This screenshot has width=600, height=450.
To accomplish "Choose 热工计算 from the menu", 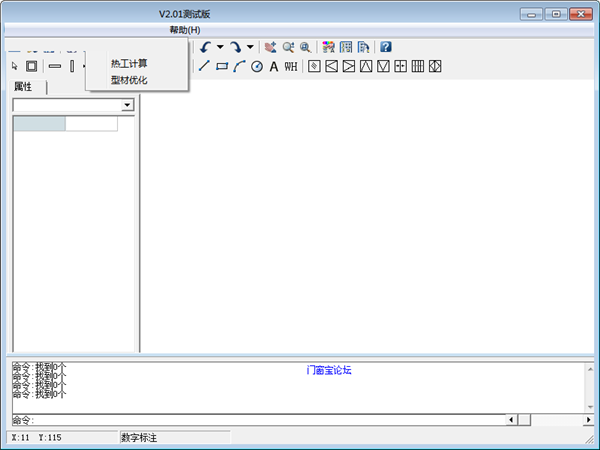I will (x=129, y=63).
